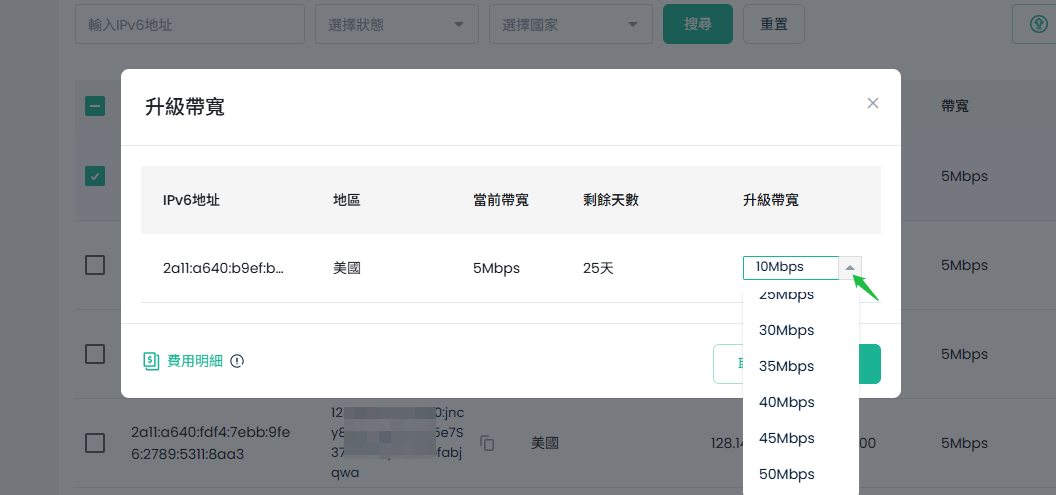The width and height of the screenshot is (1056, 495).
Task: Open the 費用明細 fee details link
Action: 195,361
